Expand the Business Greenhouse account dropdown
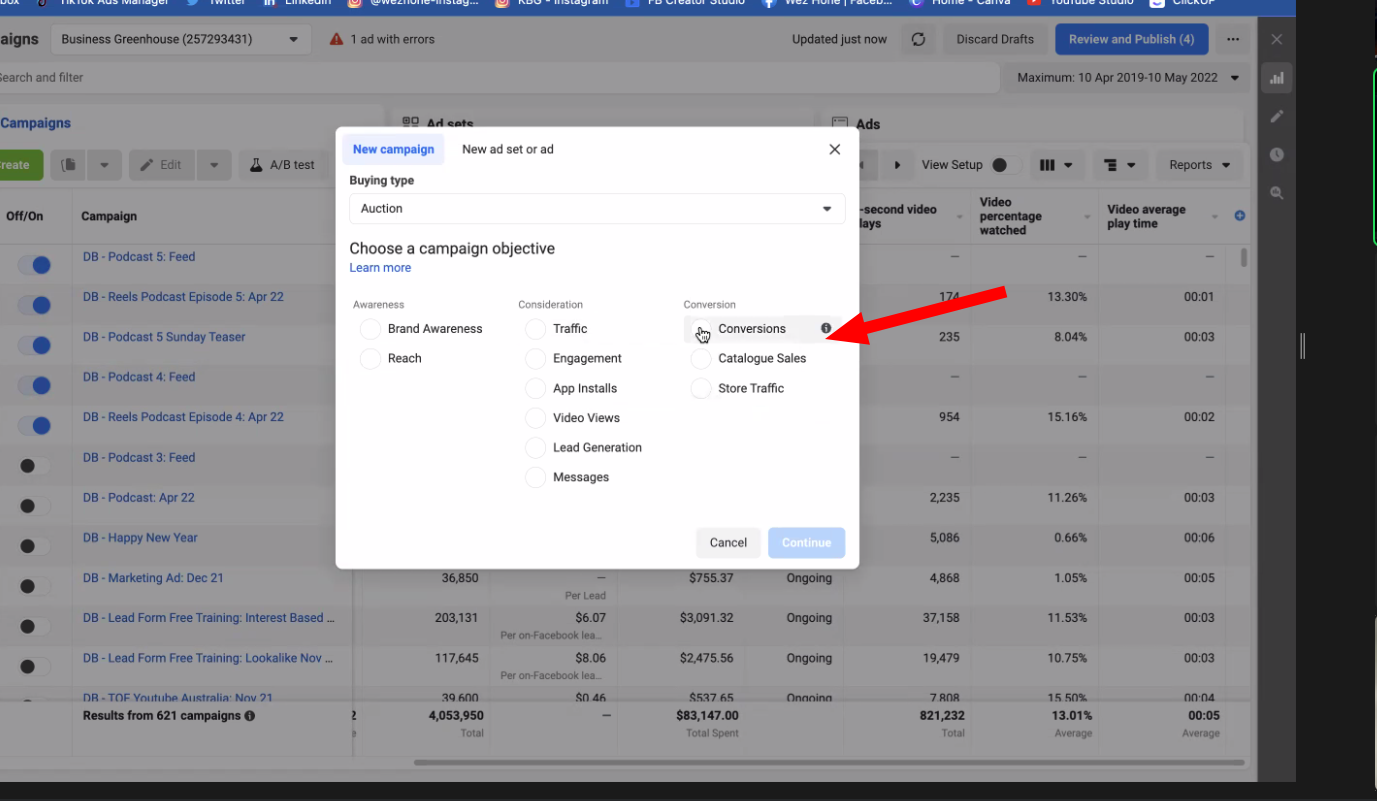The width and height of the screenshot is (1377, 801). (x=180, y=40)
